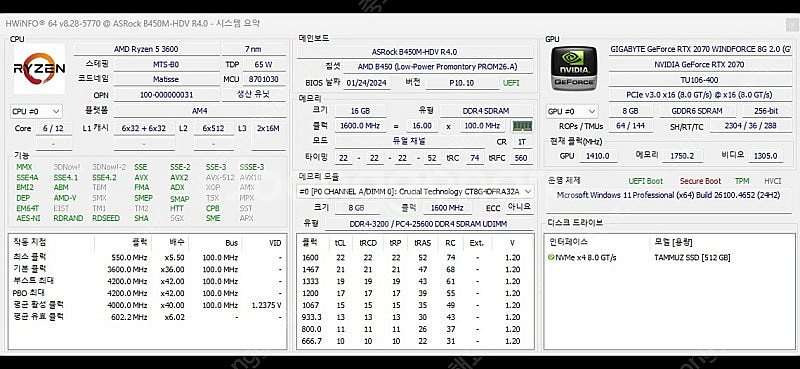Select the OPN value 100-000000031
The width and height of the screenshot is (800, 369).
click(166, 95)
